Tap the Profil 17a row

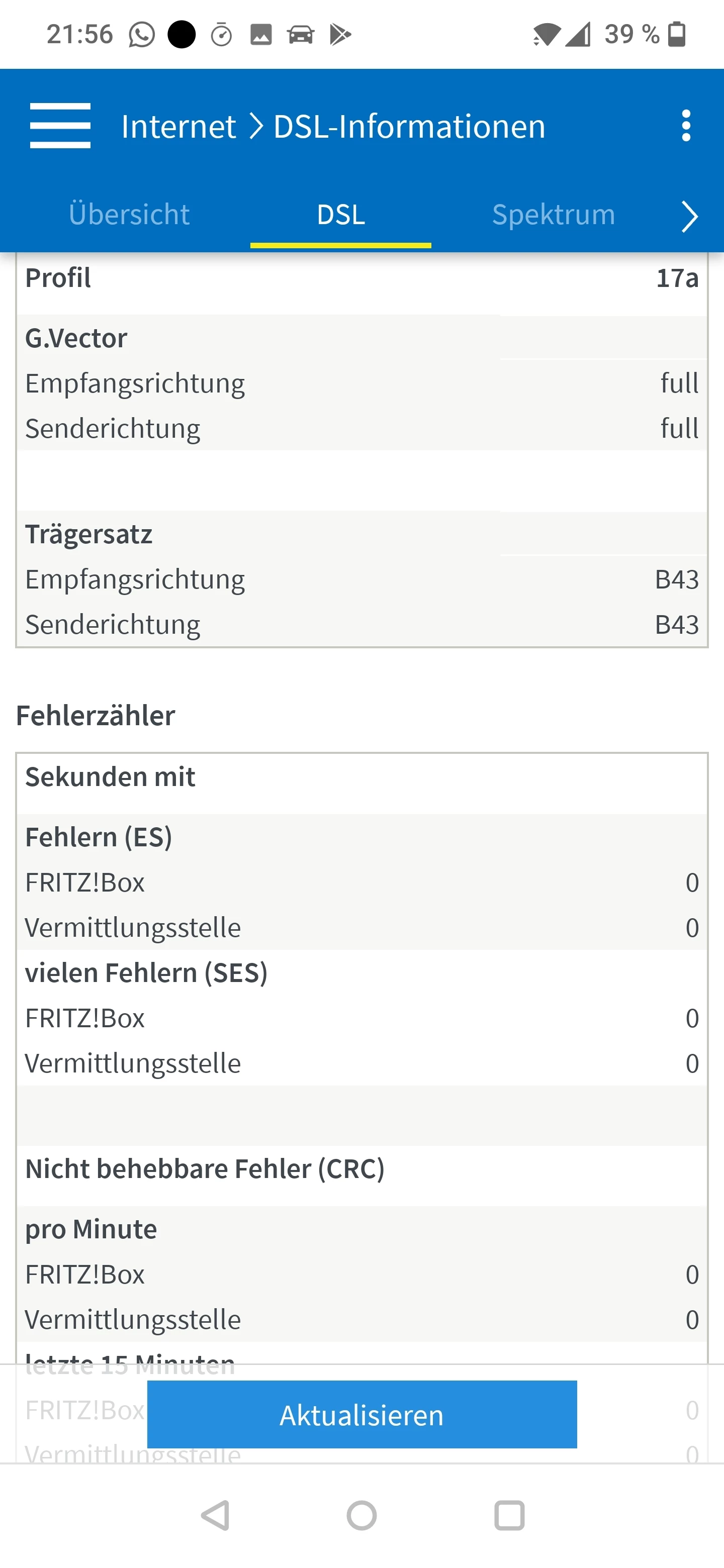(x=361, y=278)
